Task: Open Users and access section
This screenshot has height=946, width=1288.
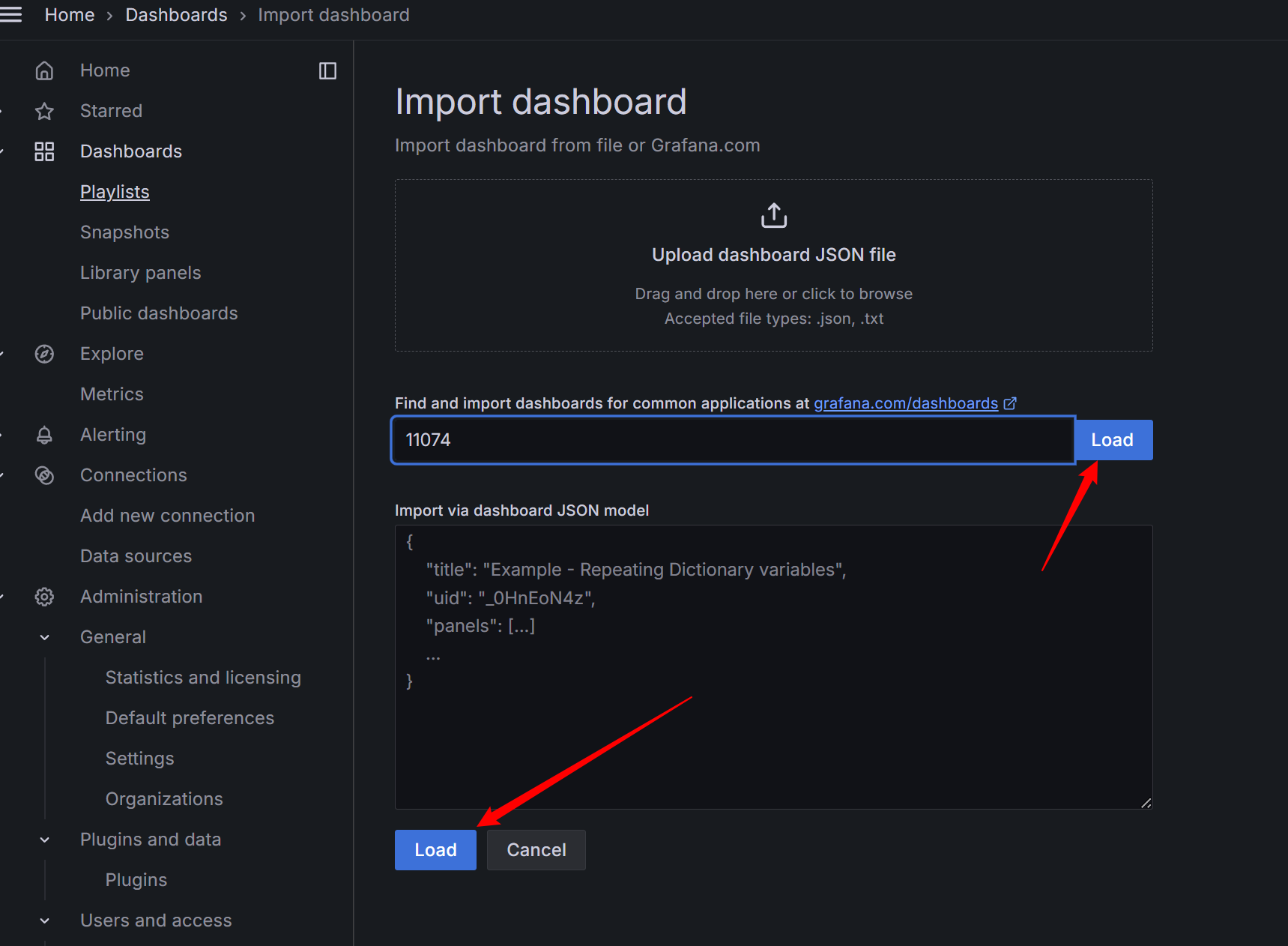Action: pyautogui.click(x=156, y=921)
